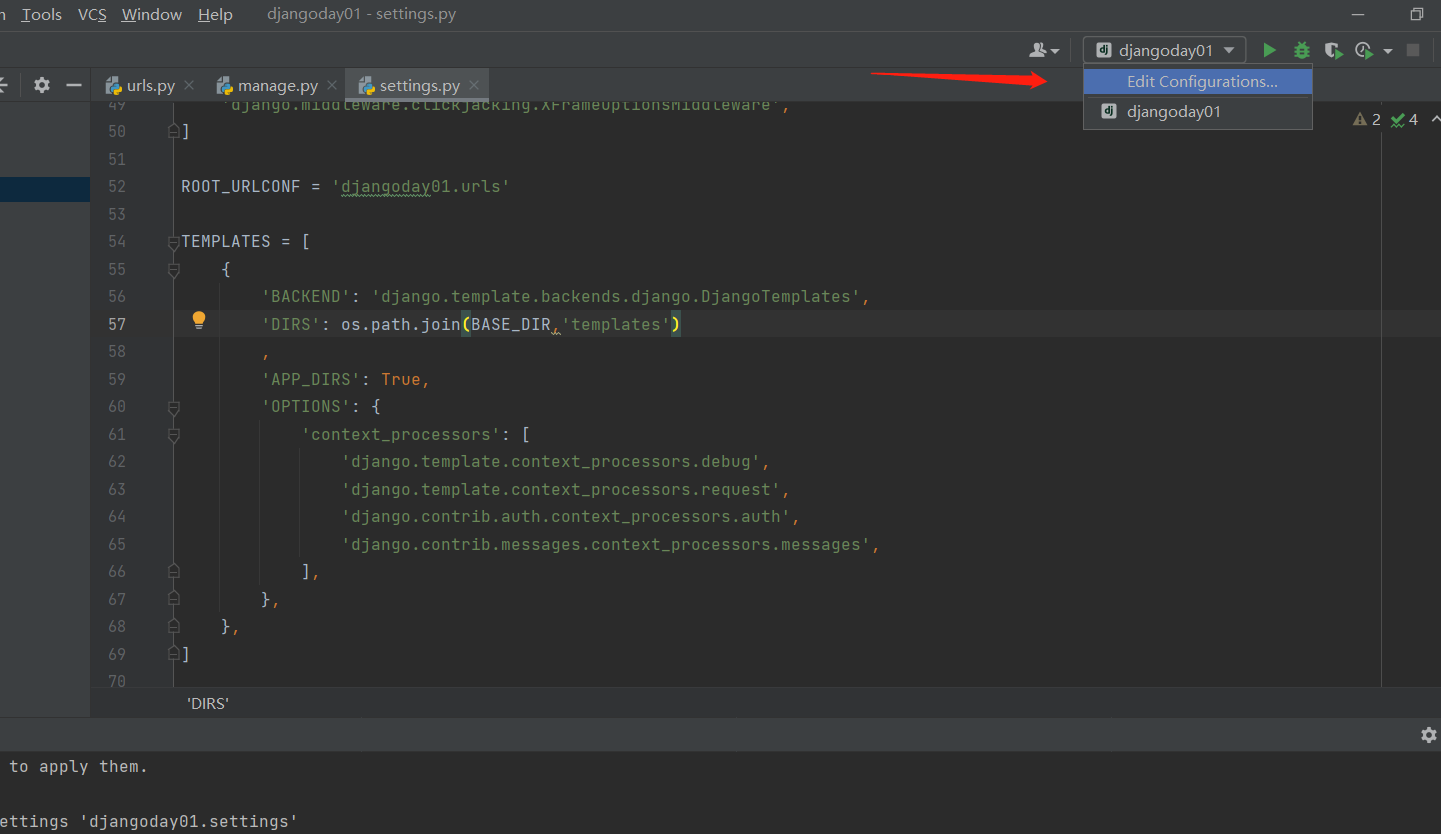Open the VCS menu
This screenshot has height=834, width=1441.
(x=92, y=14)
